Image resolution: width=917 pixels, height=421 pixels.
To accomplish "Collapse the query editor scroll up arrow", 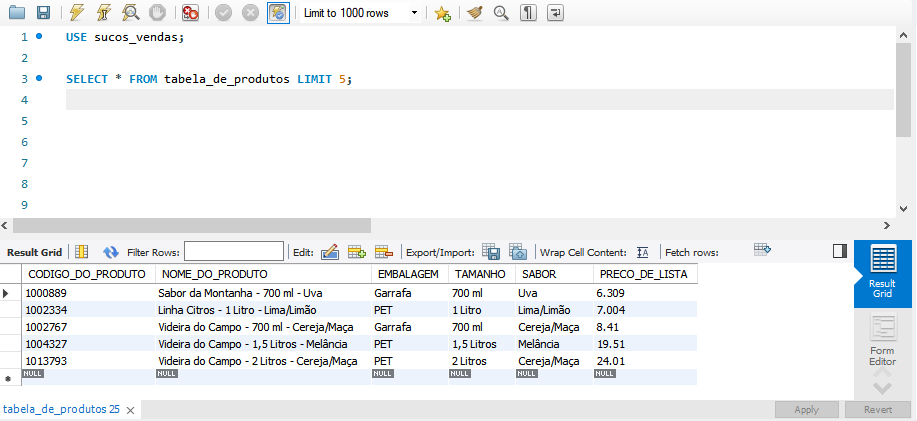I will coord(903,36).
